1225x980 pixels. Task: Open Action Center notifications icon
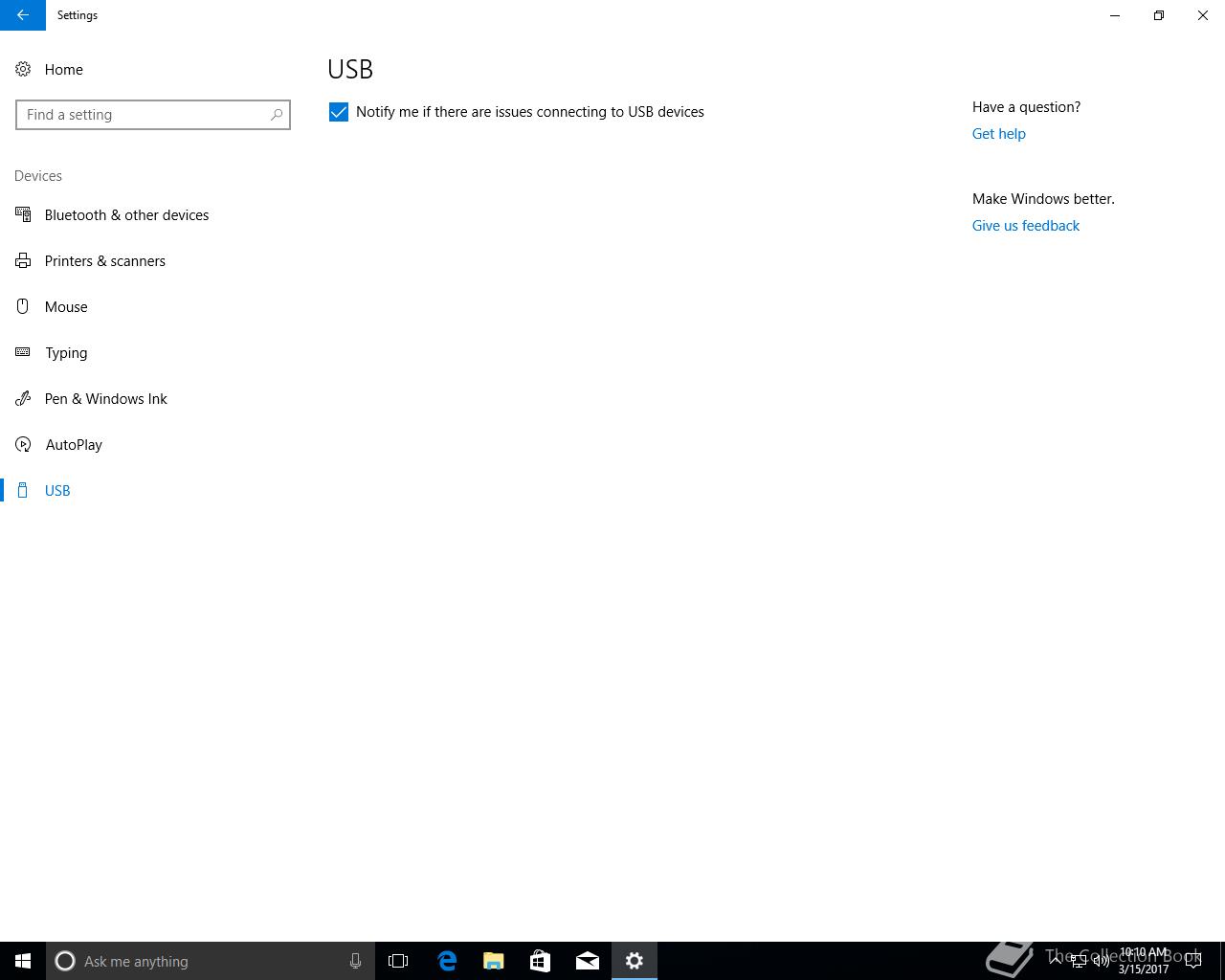click(x=1193, y=961)
